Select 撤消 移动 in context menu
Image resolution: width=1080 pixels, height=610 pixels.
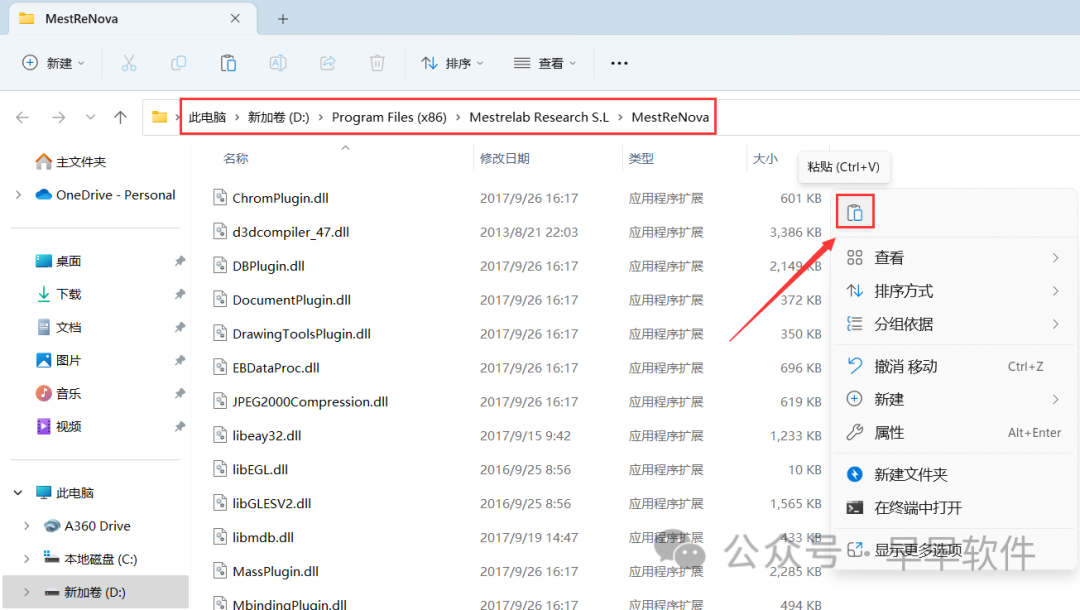tap(905, 366)
